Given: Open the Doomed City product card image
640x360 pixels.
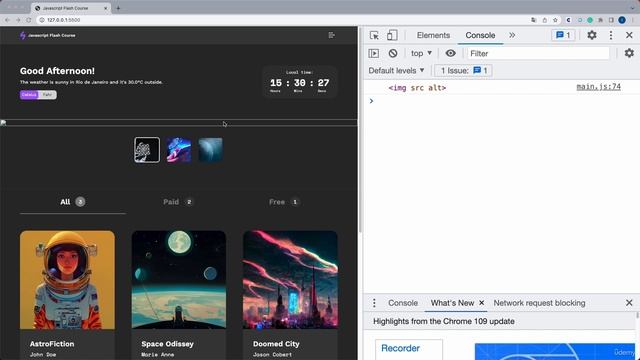Looking at the screenshot, I should pyautogui.click(x=290, y=280).
